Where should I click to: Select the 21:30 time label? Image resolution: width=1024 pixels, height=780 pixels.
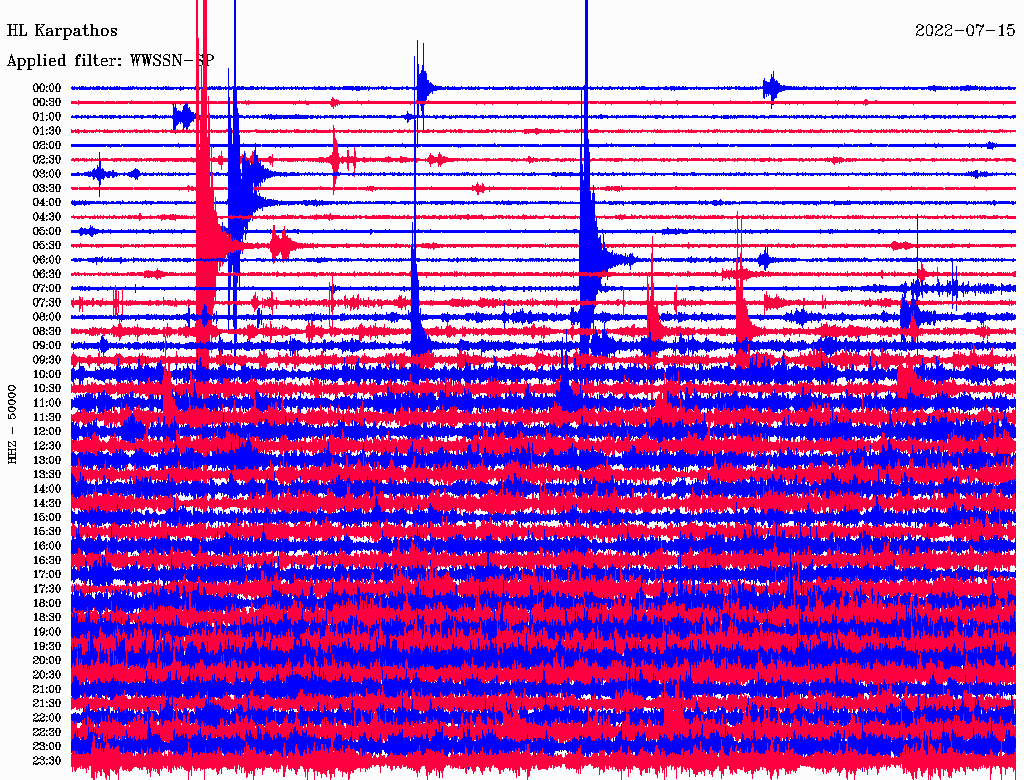coord(47,703)
